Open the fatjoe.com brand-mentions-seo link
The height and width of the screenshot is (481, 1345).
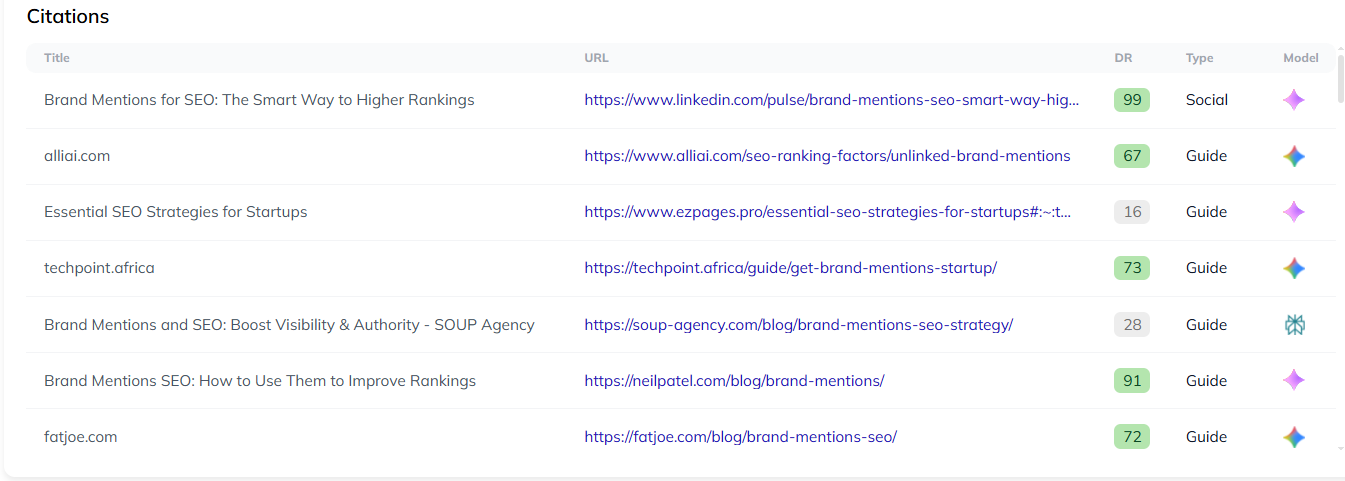pos(740,437)
